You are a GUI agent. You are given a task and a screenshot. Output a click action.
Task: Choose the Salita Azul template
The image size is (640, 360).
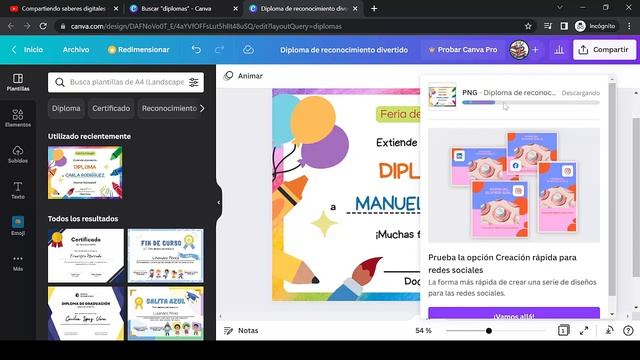click(x=165, y=313)
